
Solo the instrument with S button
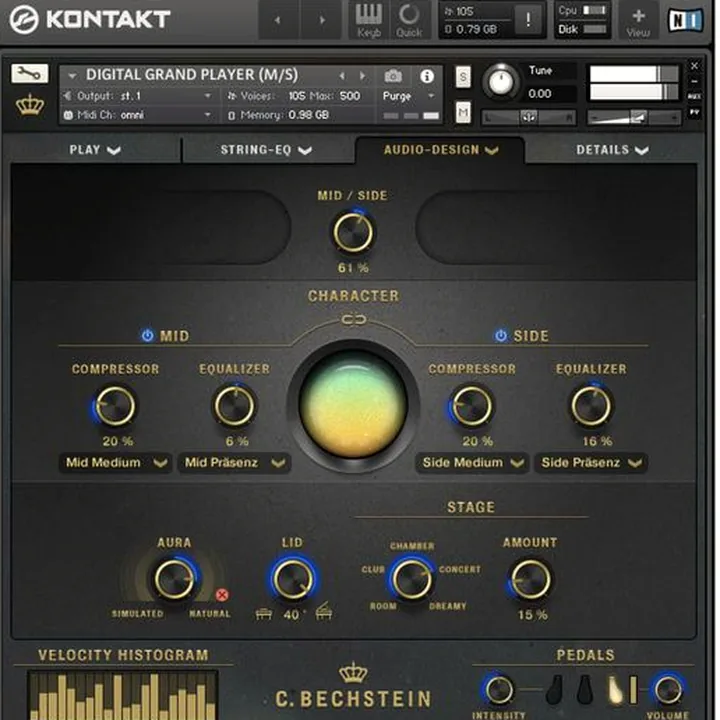[463, 77]
